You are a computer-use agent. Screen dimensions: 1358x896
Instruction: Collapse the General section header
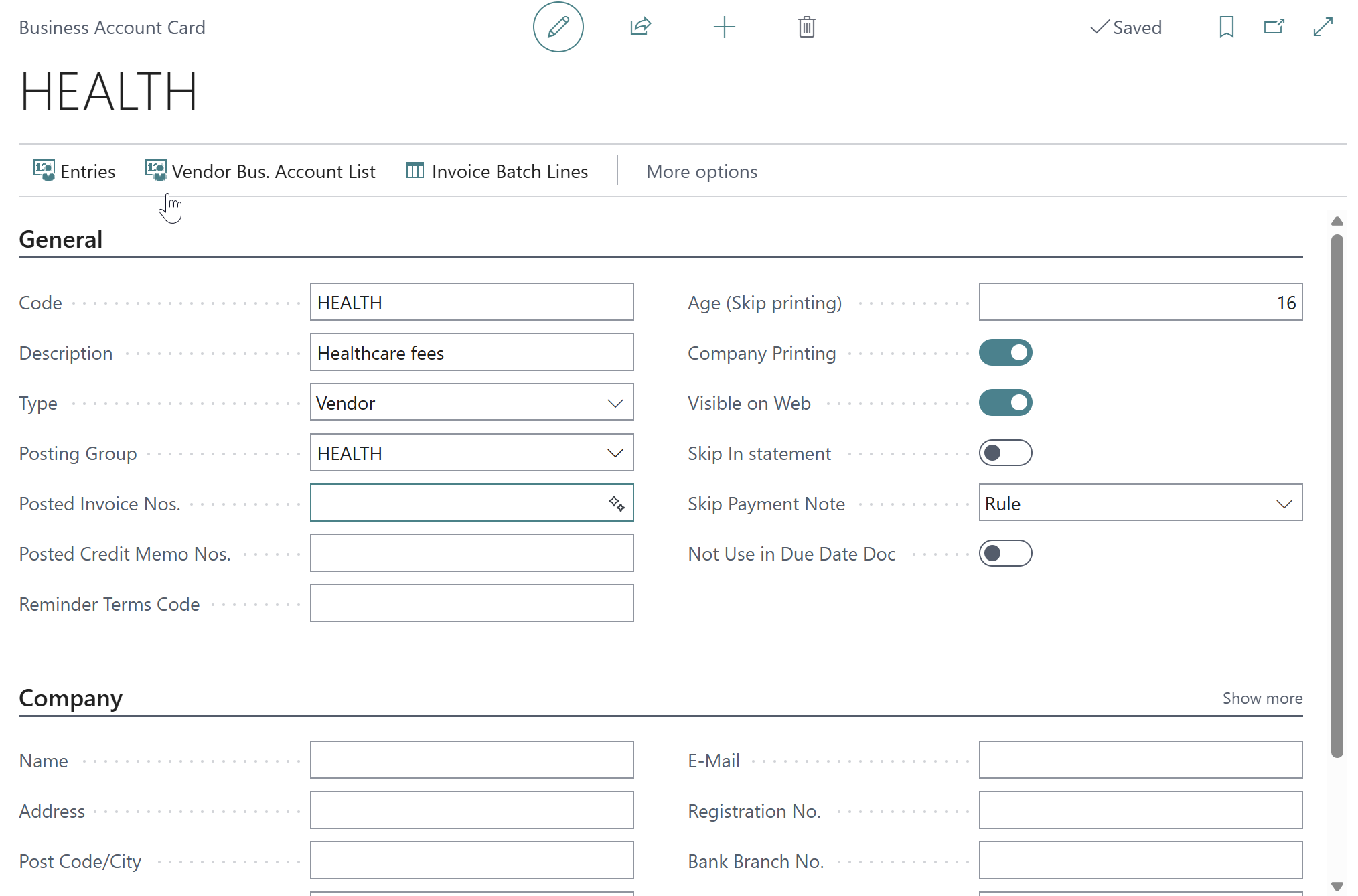[61, 240]
